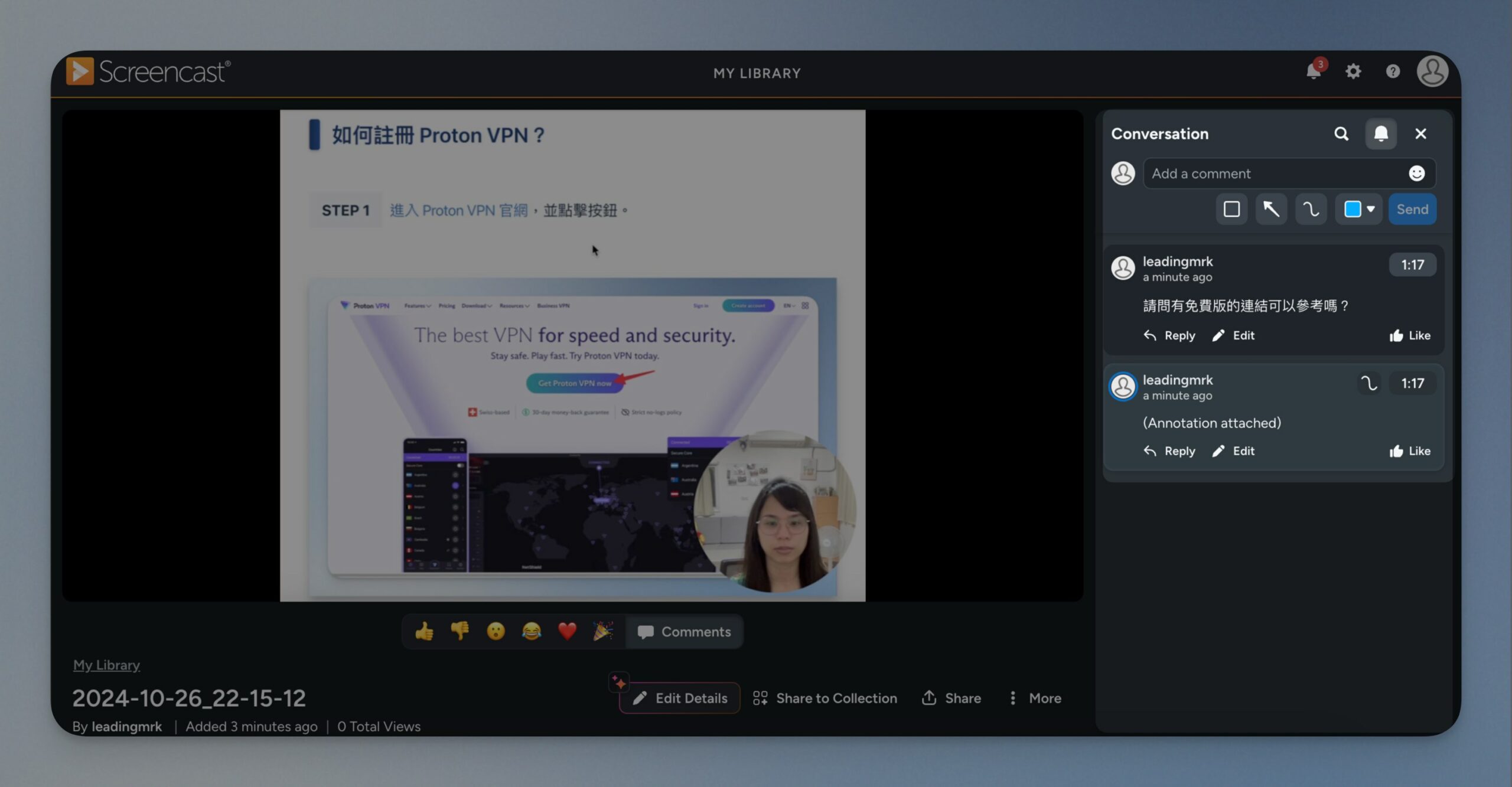Toggle the Comments button
The width and height of the screenshot is (1512, 787).
pos(684,632)
